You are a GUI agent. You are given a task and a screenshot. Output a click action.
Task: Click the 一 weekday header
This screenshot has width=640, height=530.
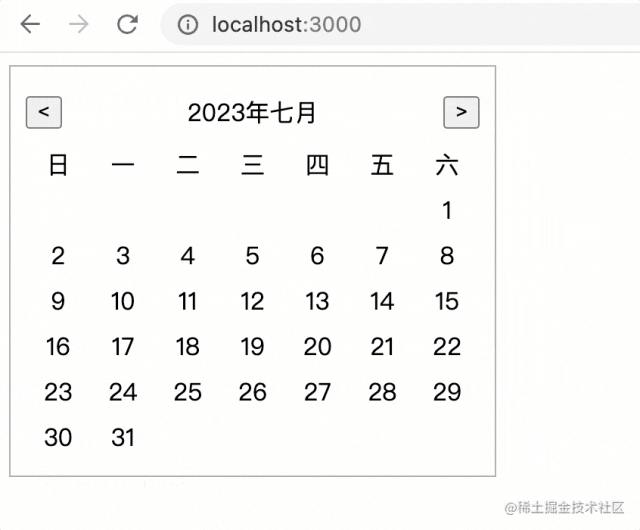[x=123, y=165]
